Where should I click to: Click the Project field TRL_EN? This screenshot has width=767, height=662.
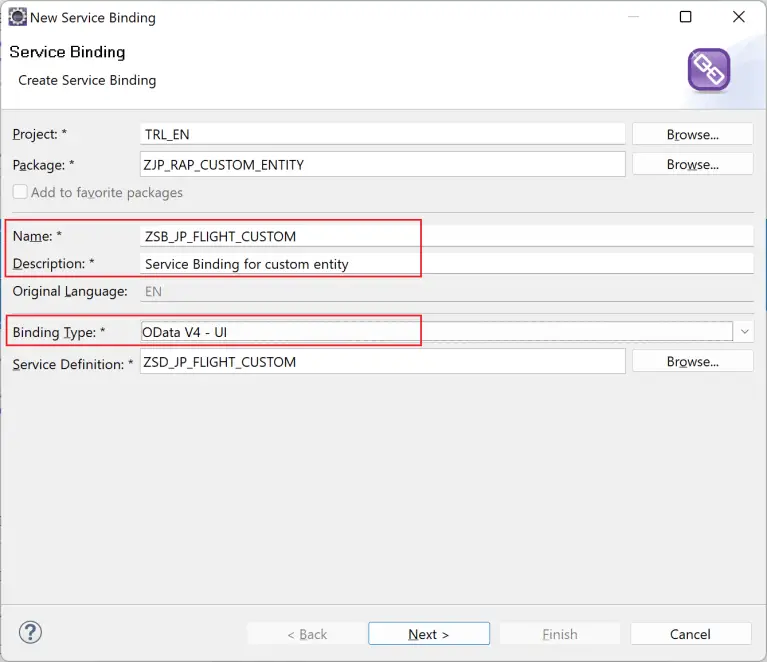(x=383, y=134)
